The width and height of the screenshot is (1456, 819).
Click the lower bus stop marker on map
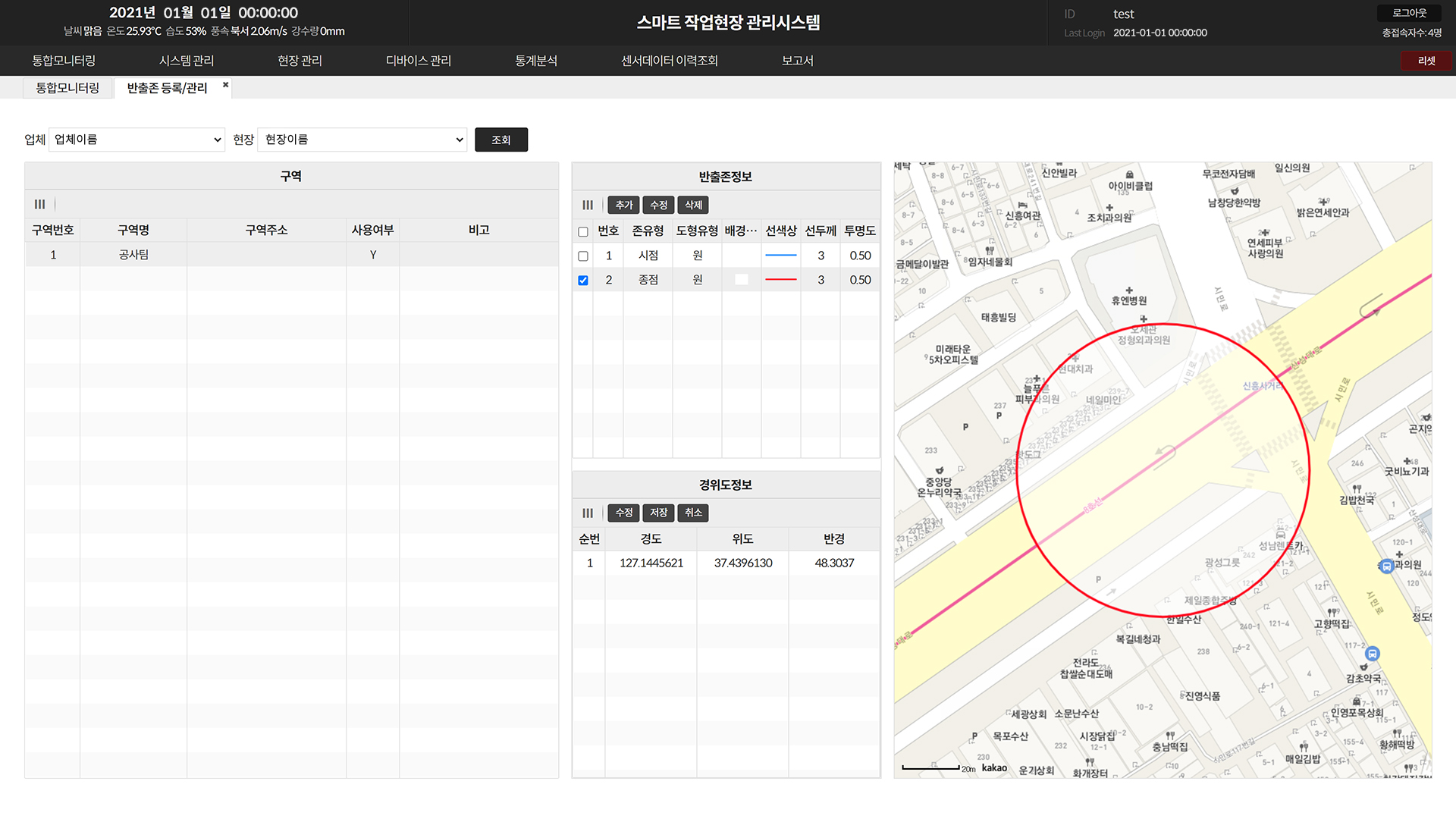pos(1372,654)
